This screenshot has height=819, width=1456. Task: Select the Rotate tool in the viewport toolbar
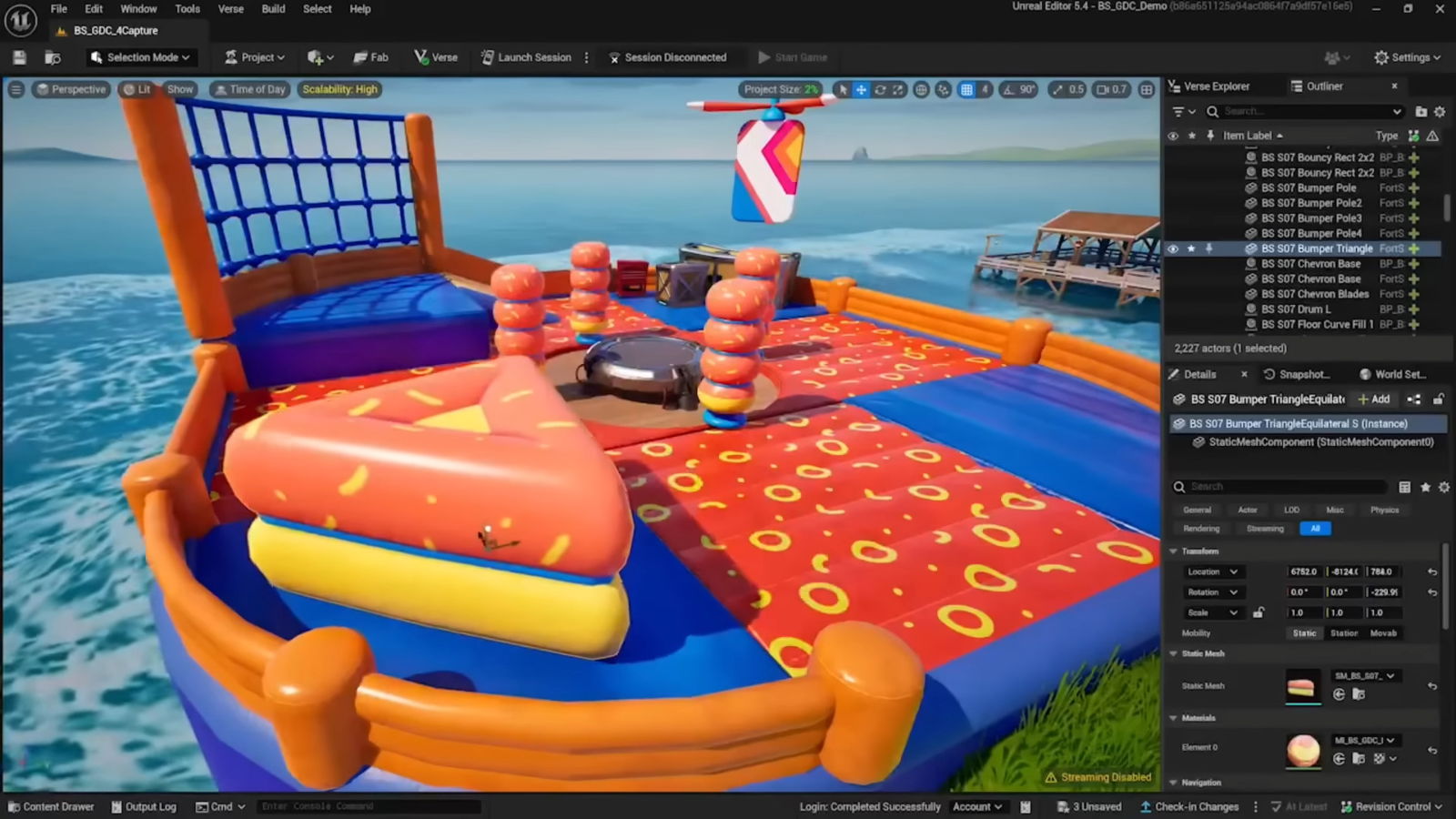click(879, 89)
